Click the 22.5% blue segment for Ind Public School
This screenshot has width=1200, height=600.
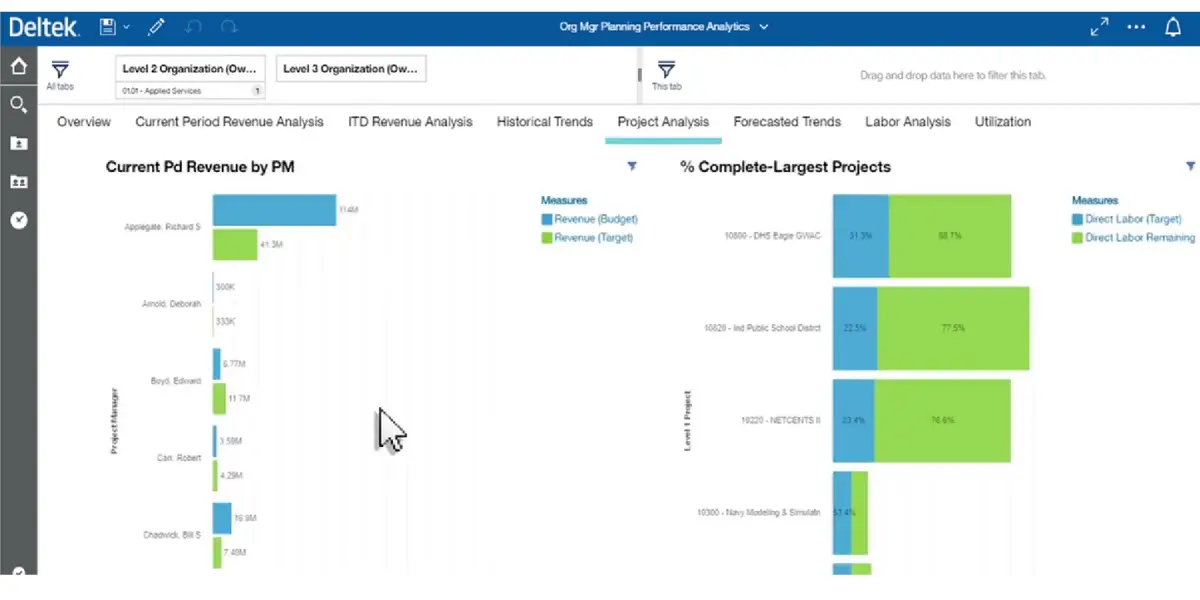pyautogui.click(x=855, y=328)
